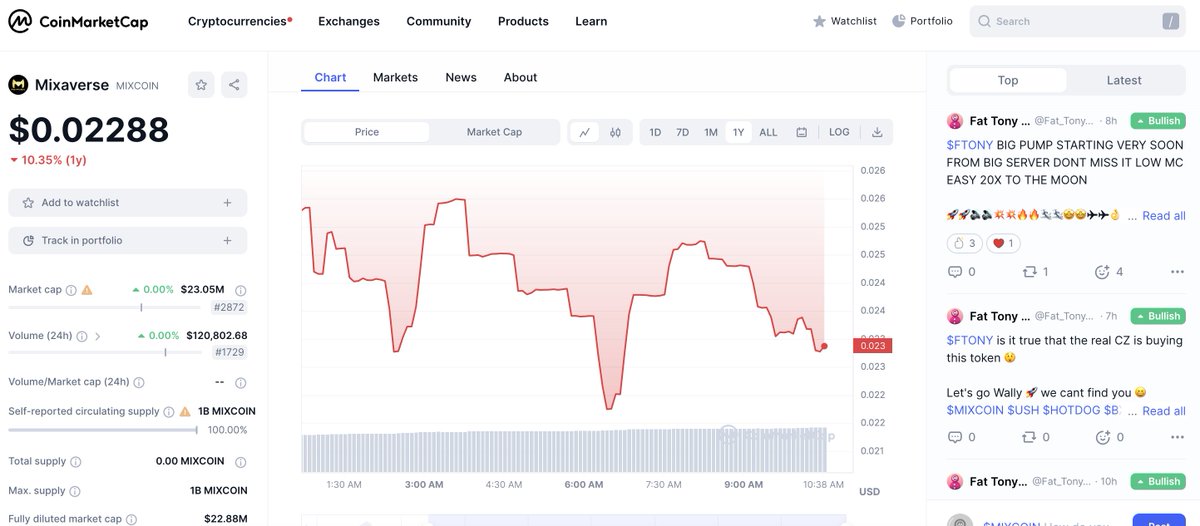Click circulating supply warning triangle

(x=184, y=411)
